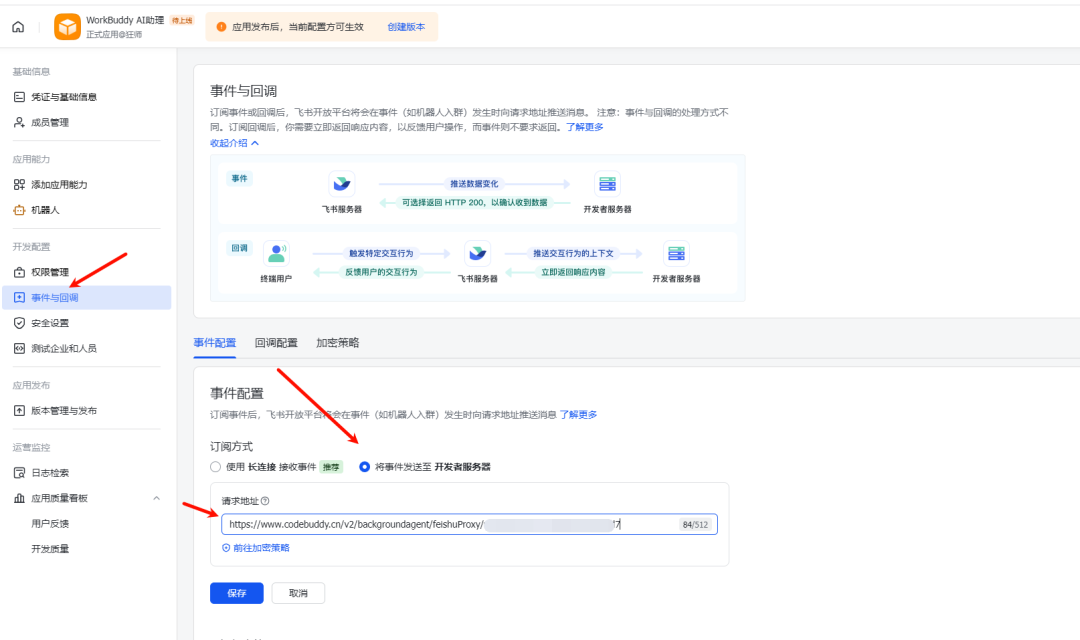Click 事件与回调 sidebar icon
This screenshot has height=640, width=1080.
(x=19, y=298)
